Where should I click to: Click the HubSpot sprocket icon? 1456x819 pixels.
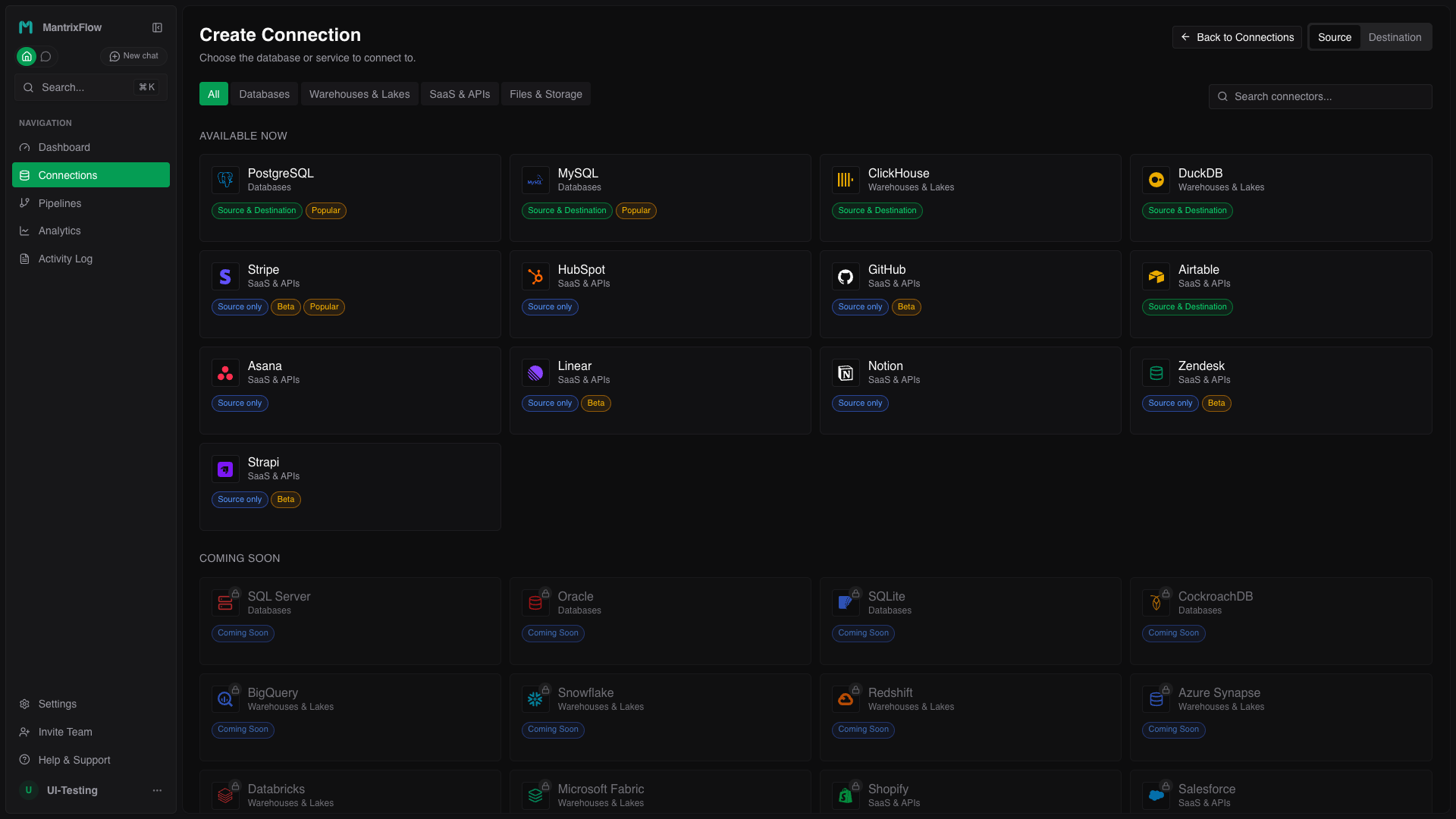(535, 276)
